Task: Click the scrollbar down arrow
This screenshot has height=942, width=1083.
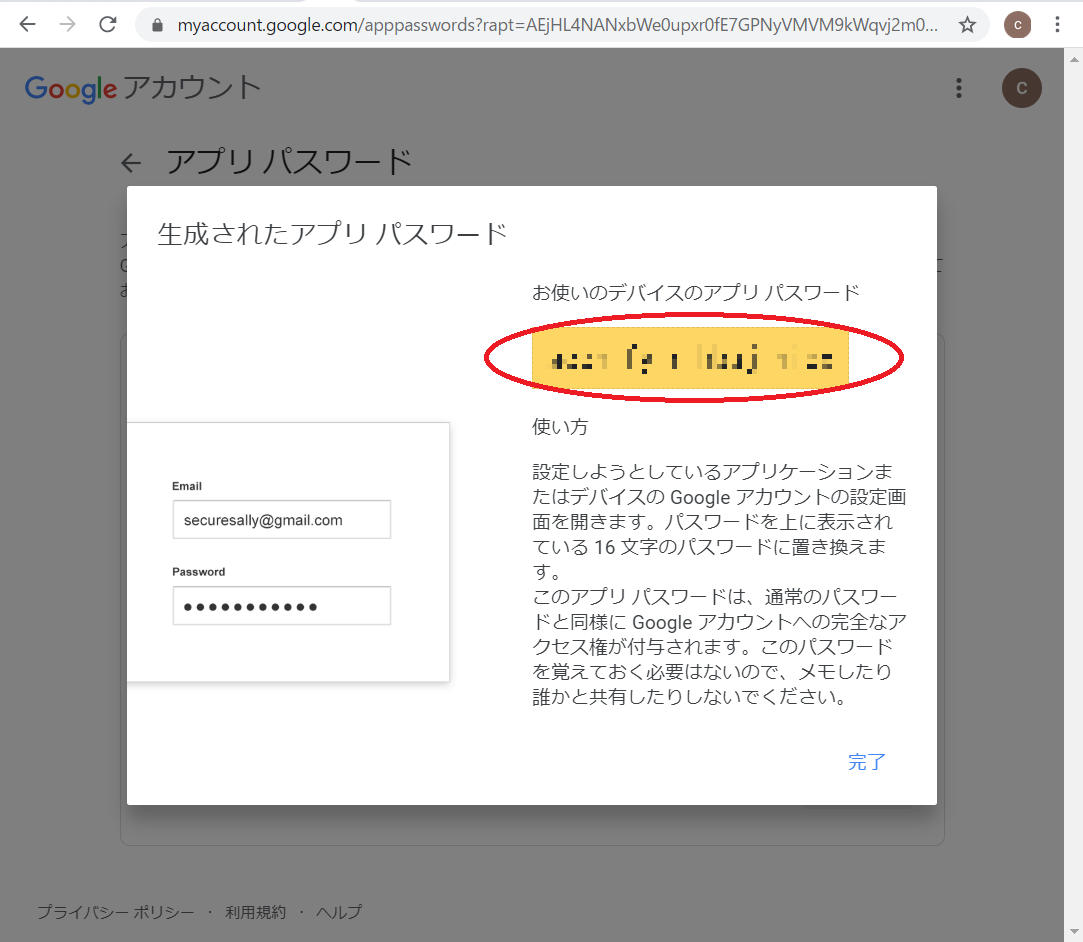Action: tap(1075, 930)
